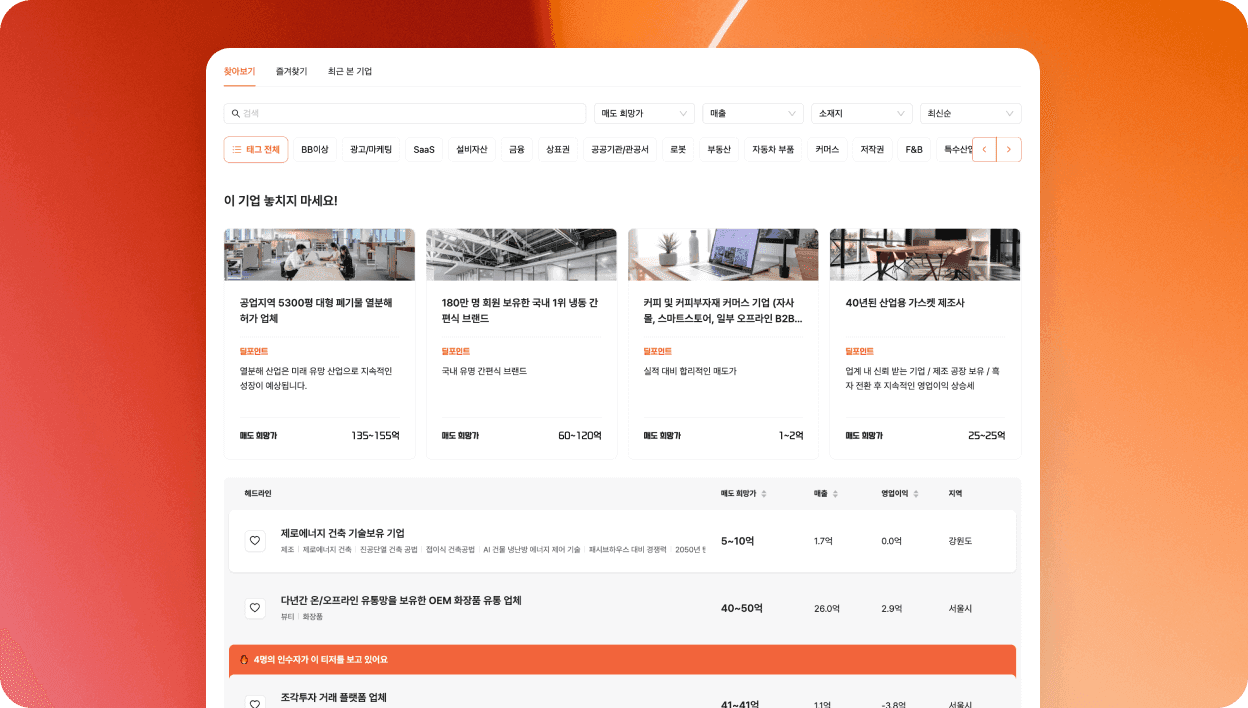Toggle heart on OEM 화장품 유통 업체 row
This screenshot has height=708, width=1248.
(x=255, y=607)
